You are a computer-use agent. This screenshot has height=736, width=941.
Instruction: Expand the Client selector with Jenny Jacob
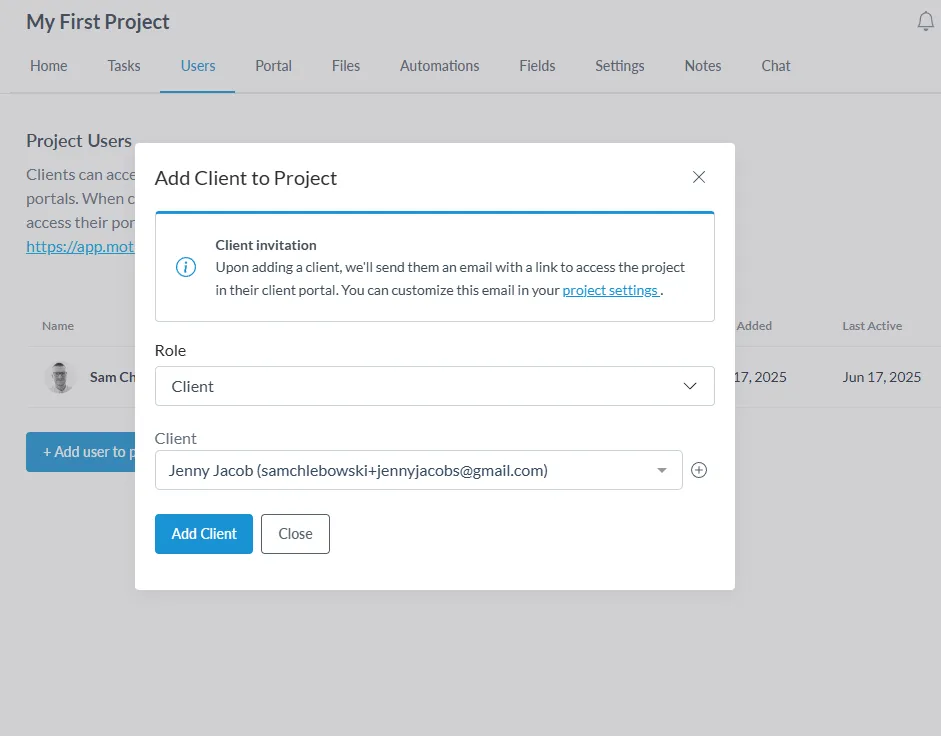click(418, 470)
